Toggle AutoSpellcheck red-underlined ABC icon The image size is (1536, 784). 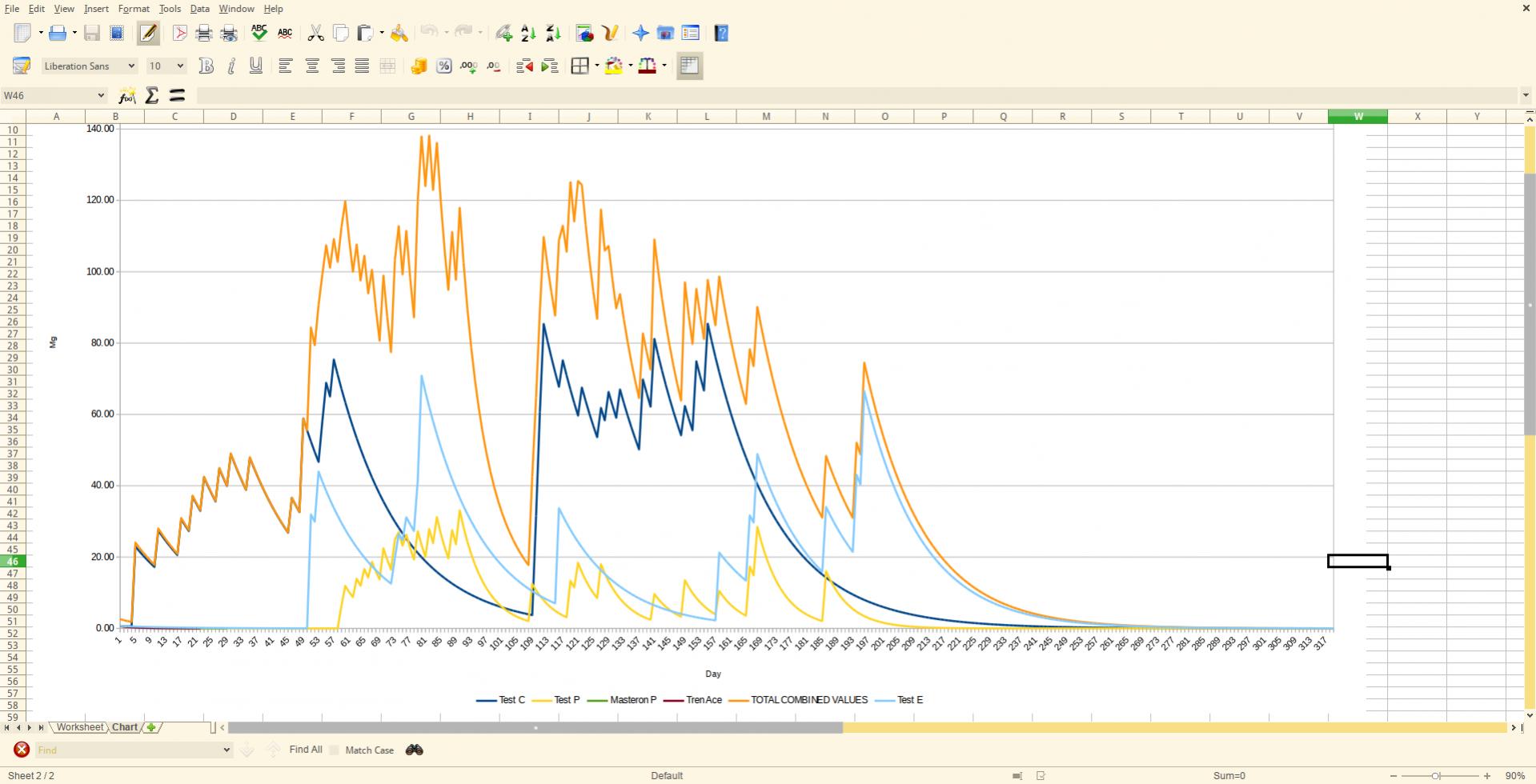click(285, 33)
